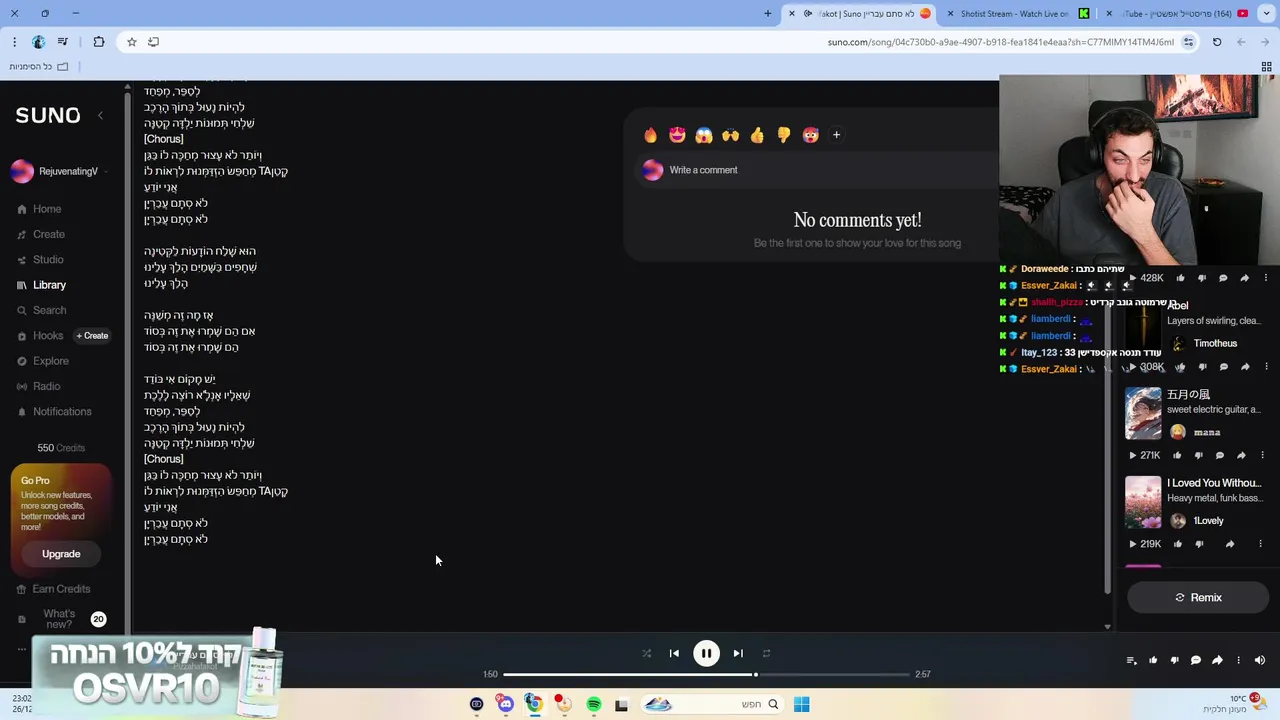Like the 五月の風 song
This screenshot has width=1280, height=720.
click(x=1177, y=455)
